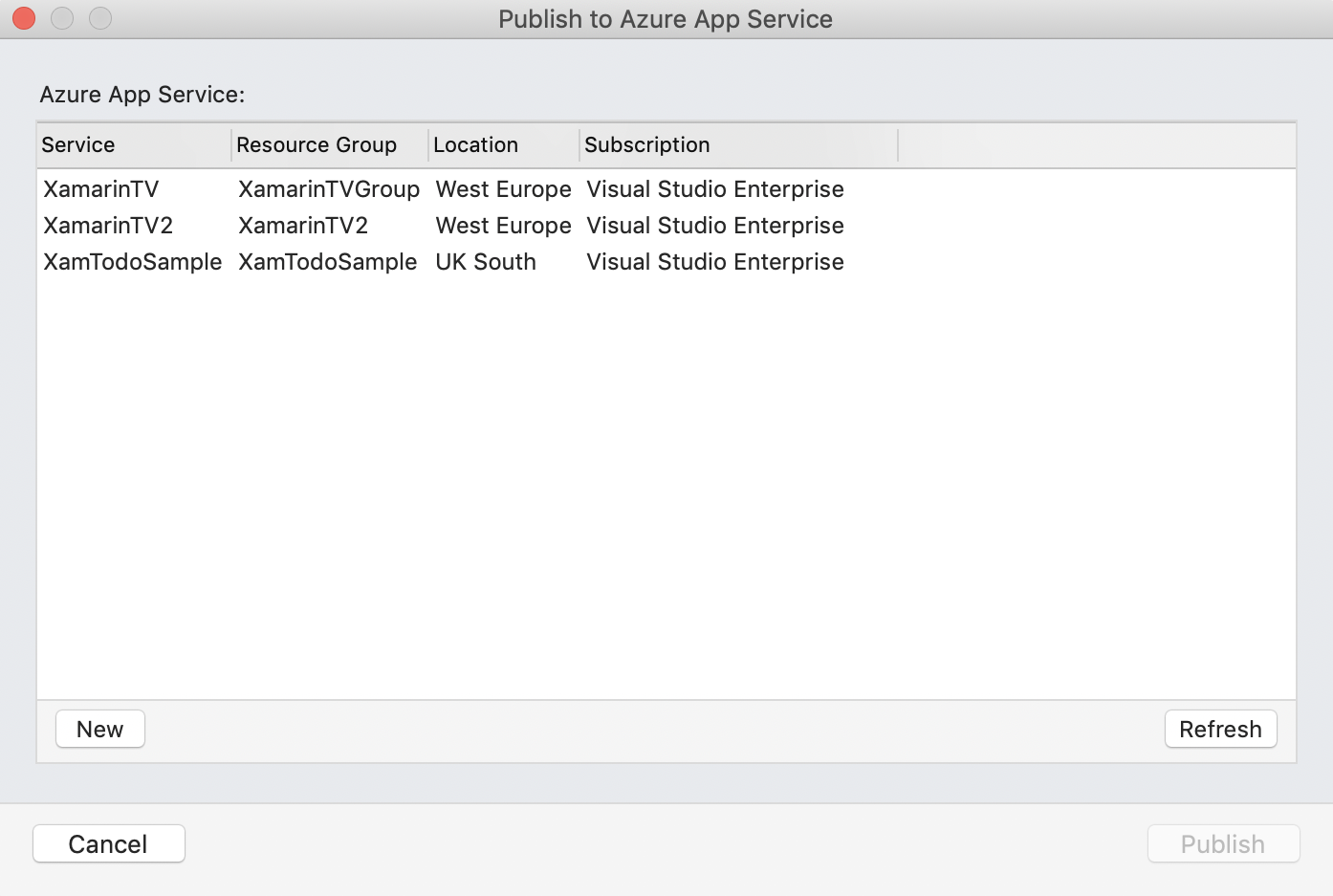The height and width of the screenshot is (896, 1333).
Task: Click XamarinTV2 in the Resource Group column
Action: (x=303, y=226)
